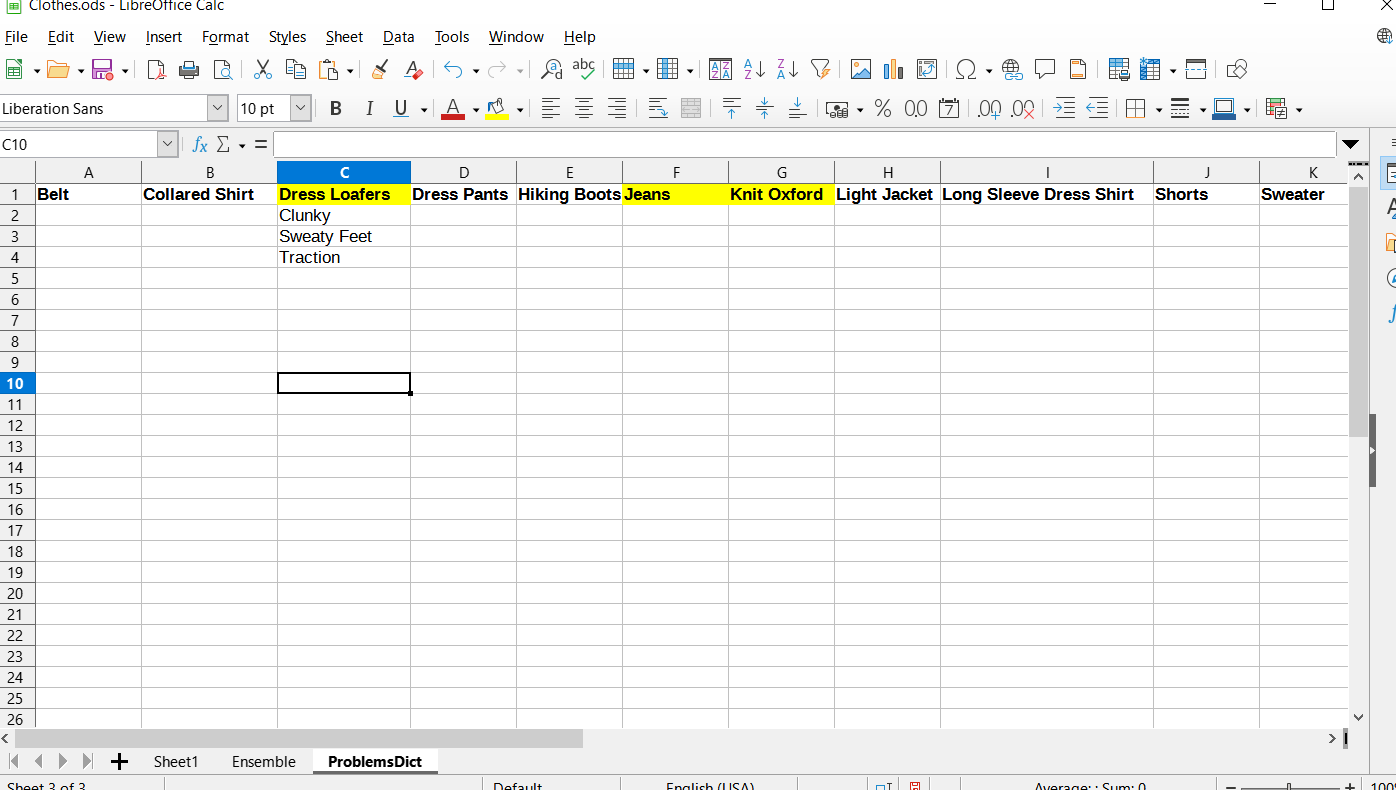Open the font color dropdown arrow
This screenshot has height=790, width=1396.
[475, 109]
